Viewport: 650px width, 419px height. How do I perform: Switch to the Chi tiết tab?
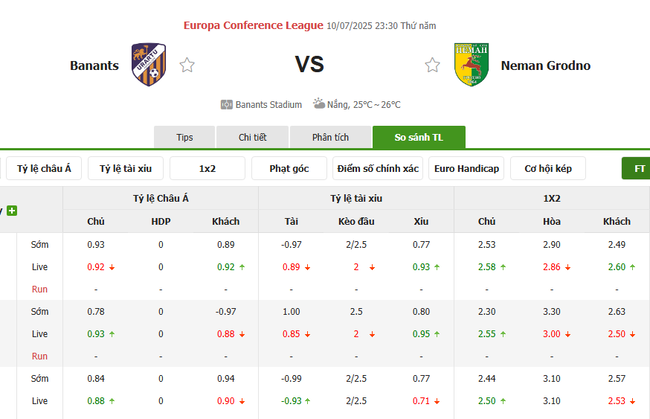[x=253, y=137]
